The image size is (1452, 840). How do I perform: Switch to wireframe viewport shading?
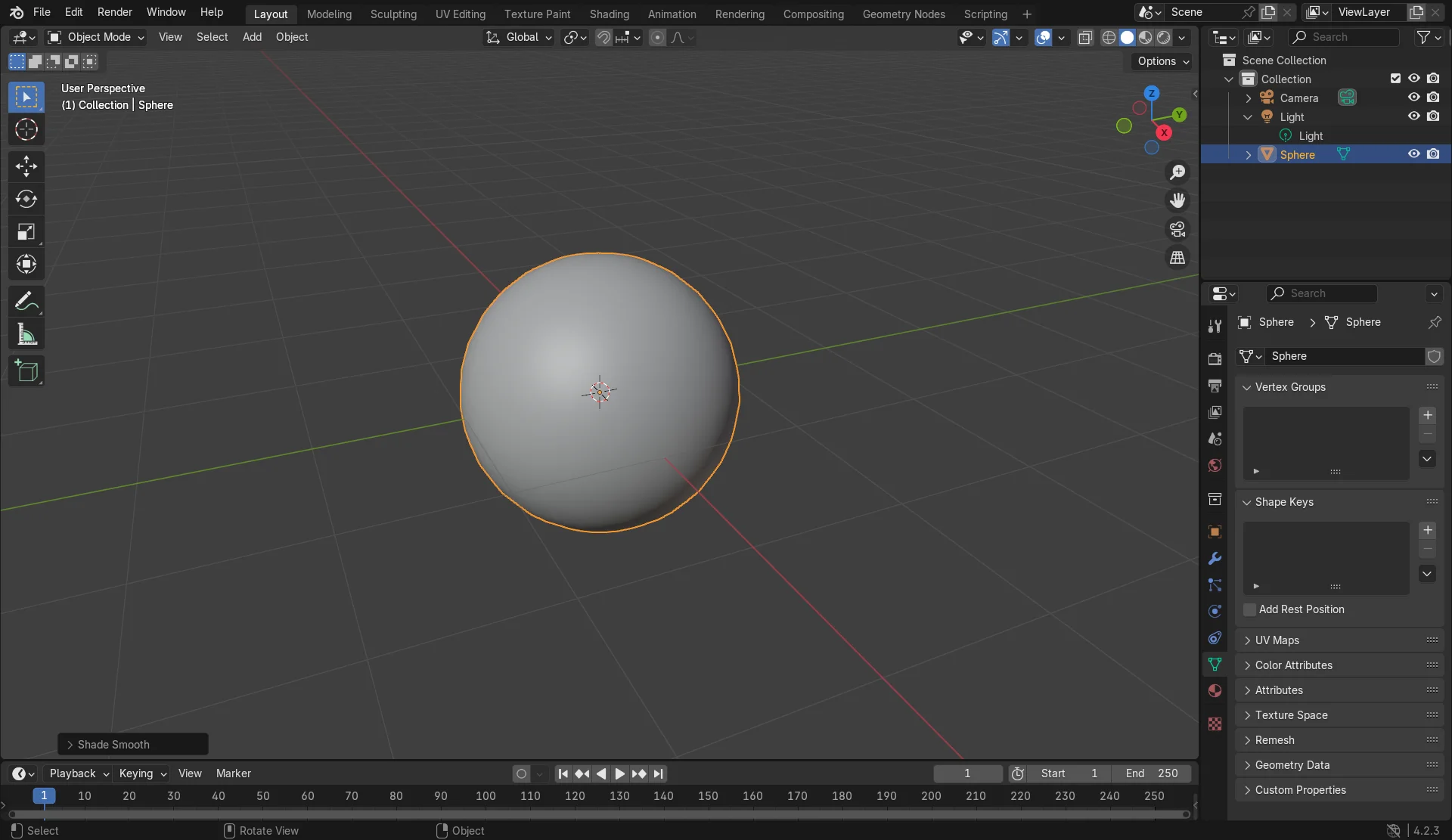(x=1109, y=37)
